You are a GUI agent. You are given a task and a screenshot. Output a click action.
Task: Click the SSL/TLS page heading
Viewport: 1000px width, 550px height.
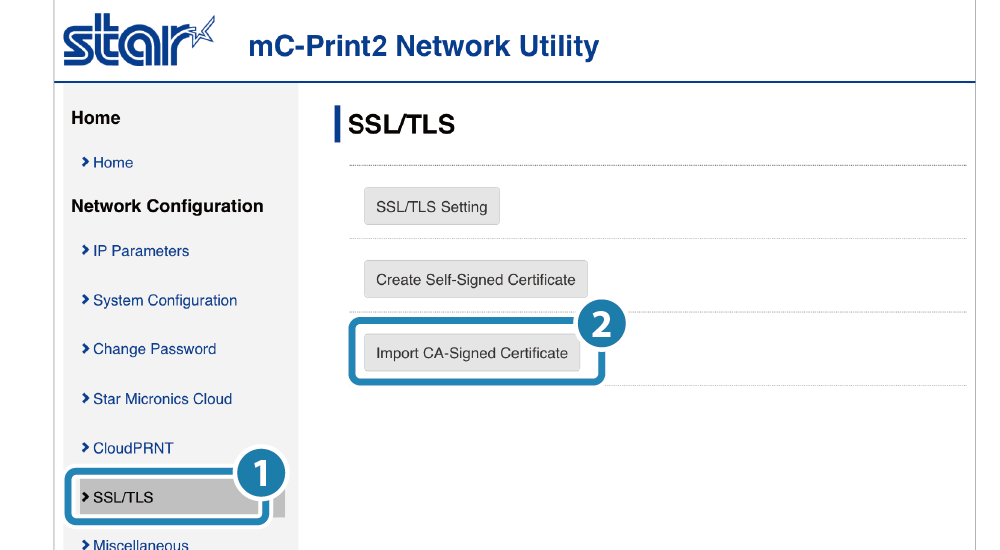pyautogui.click(x=401, y=124)
